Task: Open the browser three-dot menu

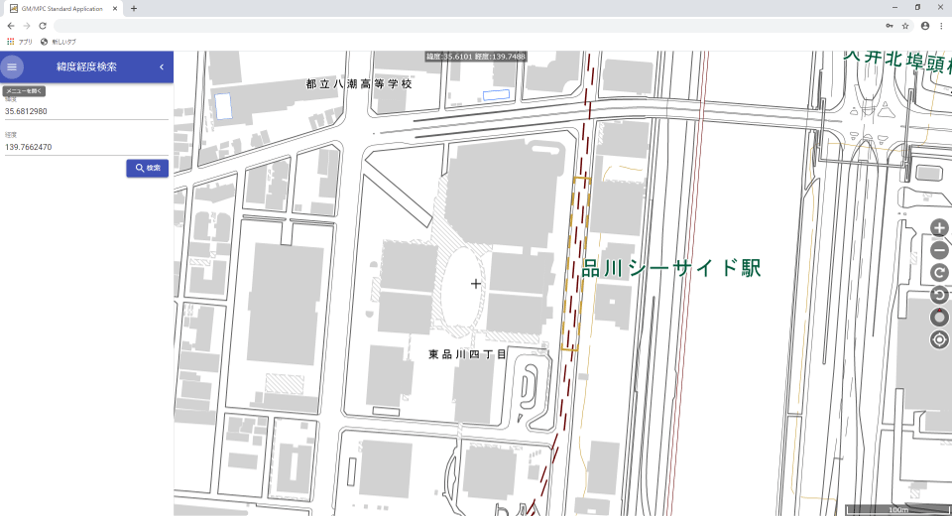Action: click(x=941, y=26)
